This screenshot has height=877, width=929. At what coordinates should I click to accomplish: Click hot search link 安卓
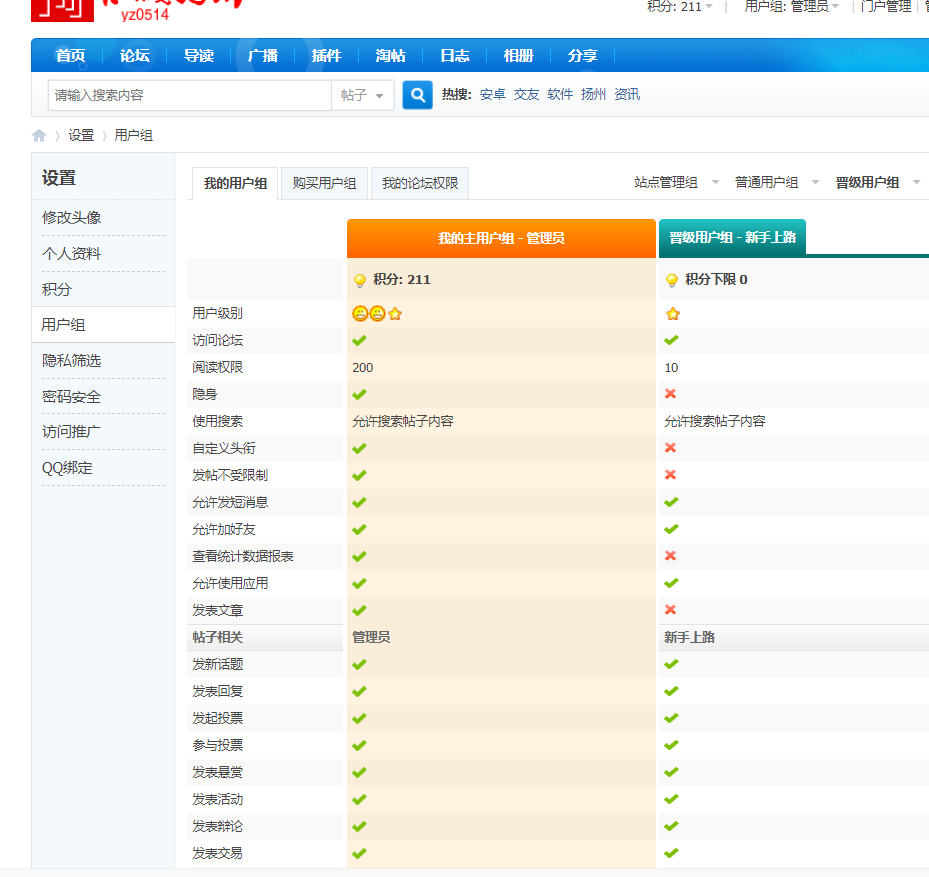coord(492,94)
